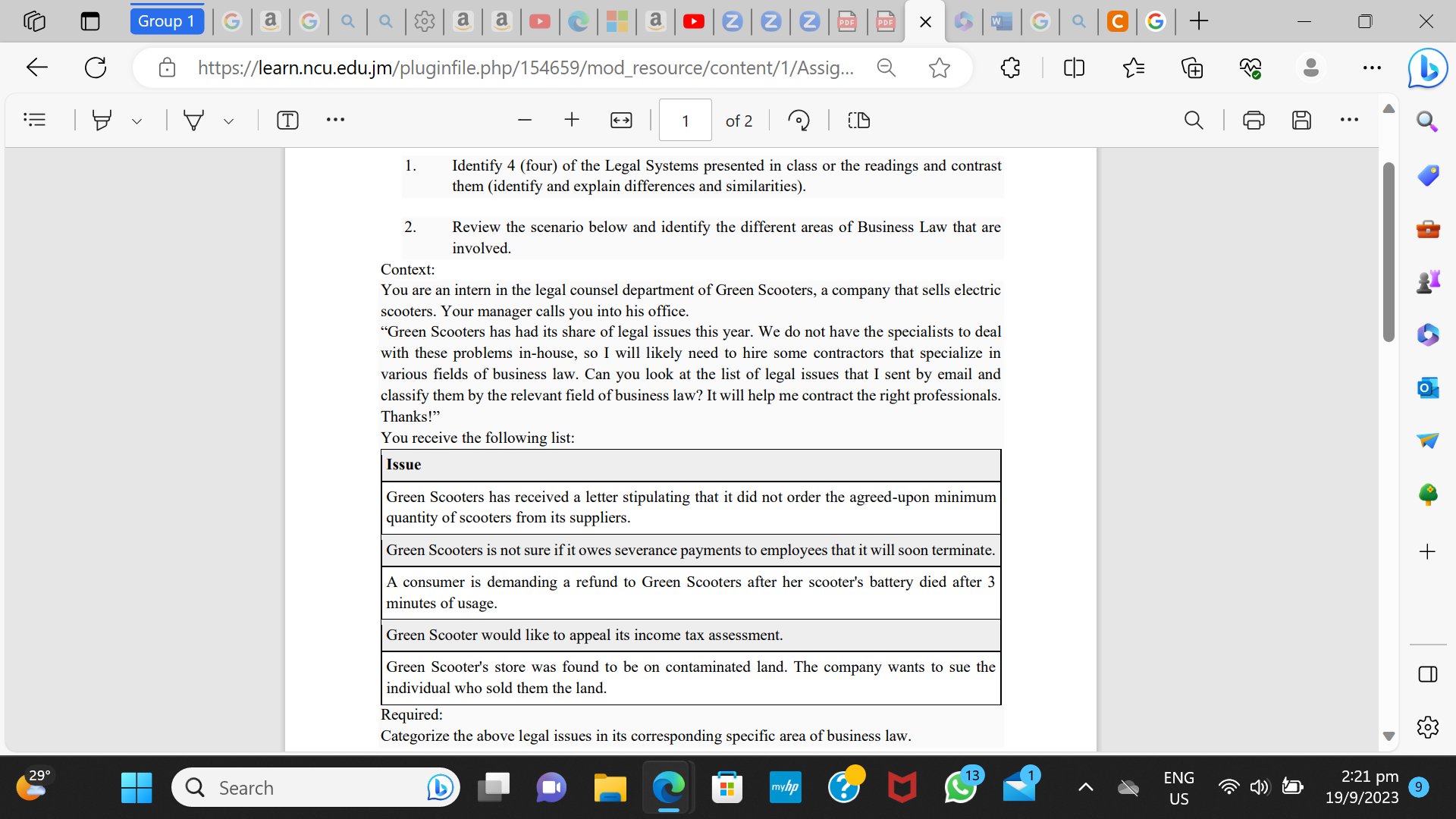Toggle the page view layout
The image size is (1456, 819).
tap(858, 120)
